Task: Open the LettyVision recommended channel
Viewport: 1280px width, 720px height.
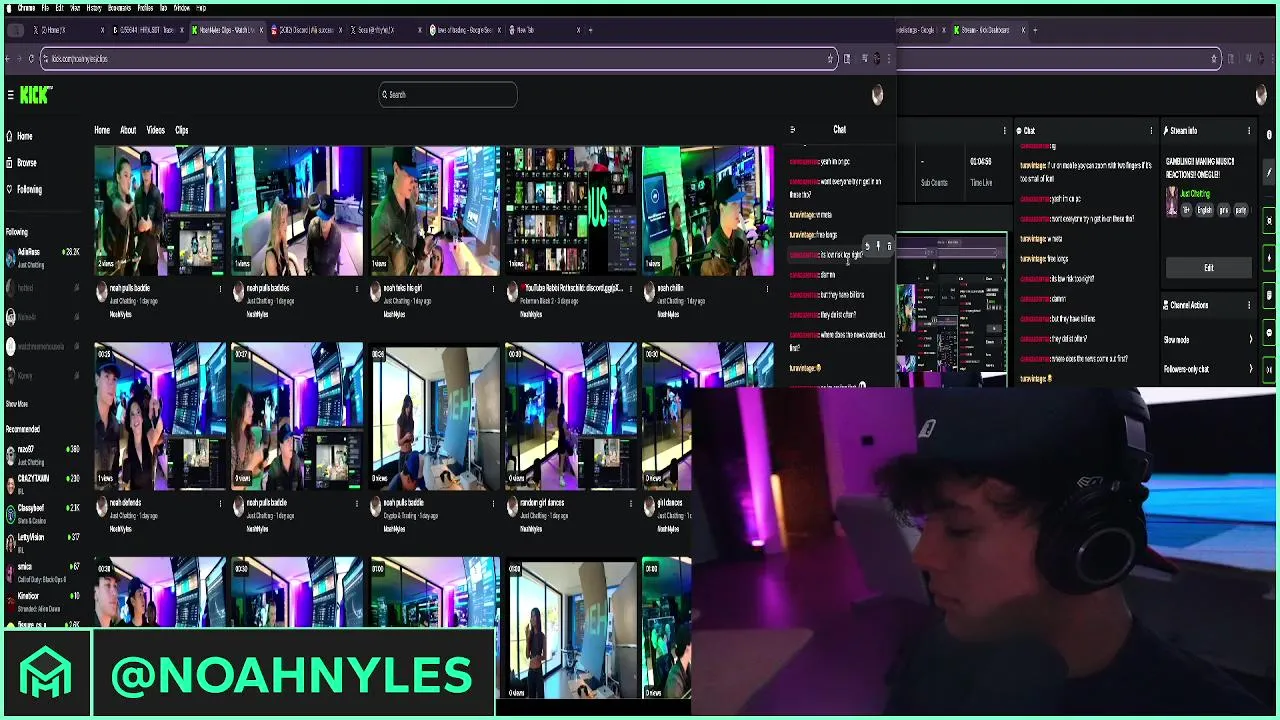Action: coord(41,542)
